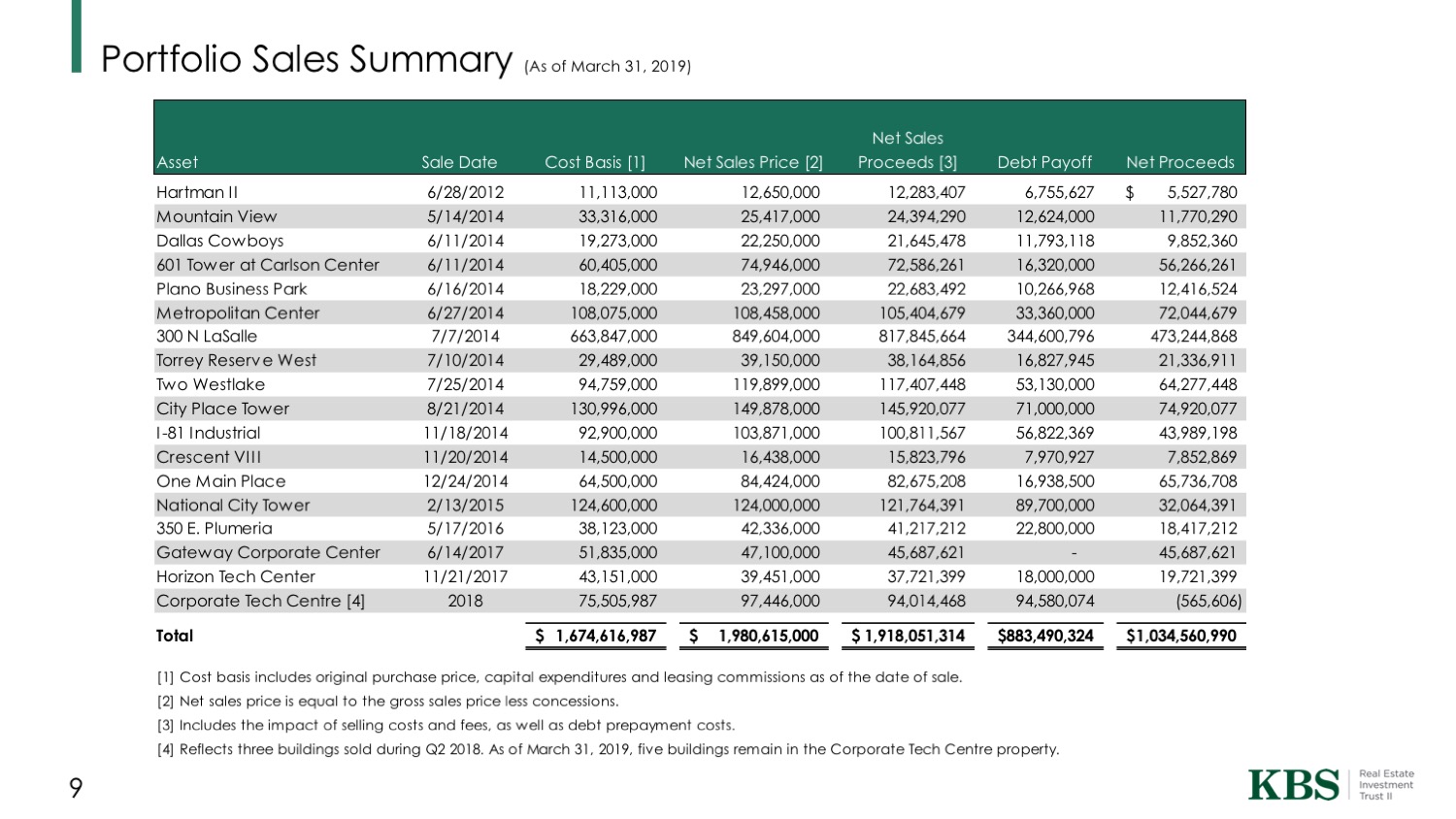Screen dimensions: 1456x819
Task: Select the '350 E. Plumeria' asset name
Action: pos(215,528)
